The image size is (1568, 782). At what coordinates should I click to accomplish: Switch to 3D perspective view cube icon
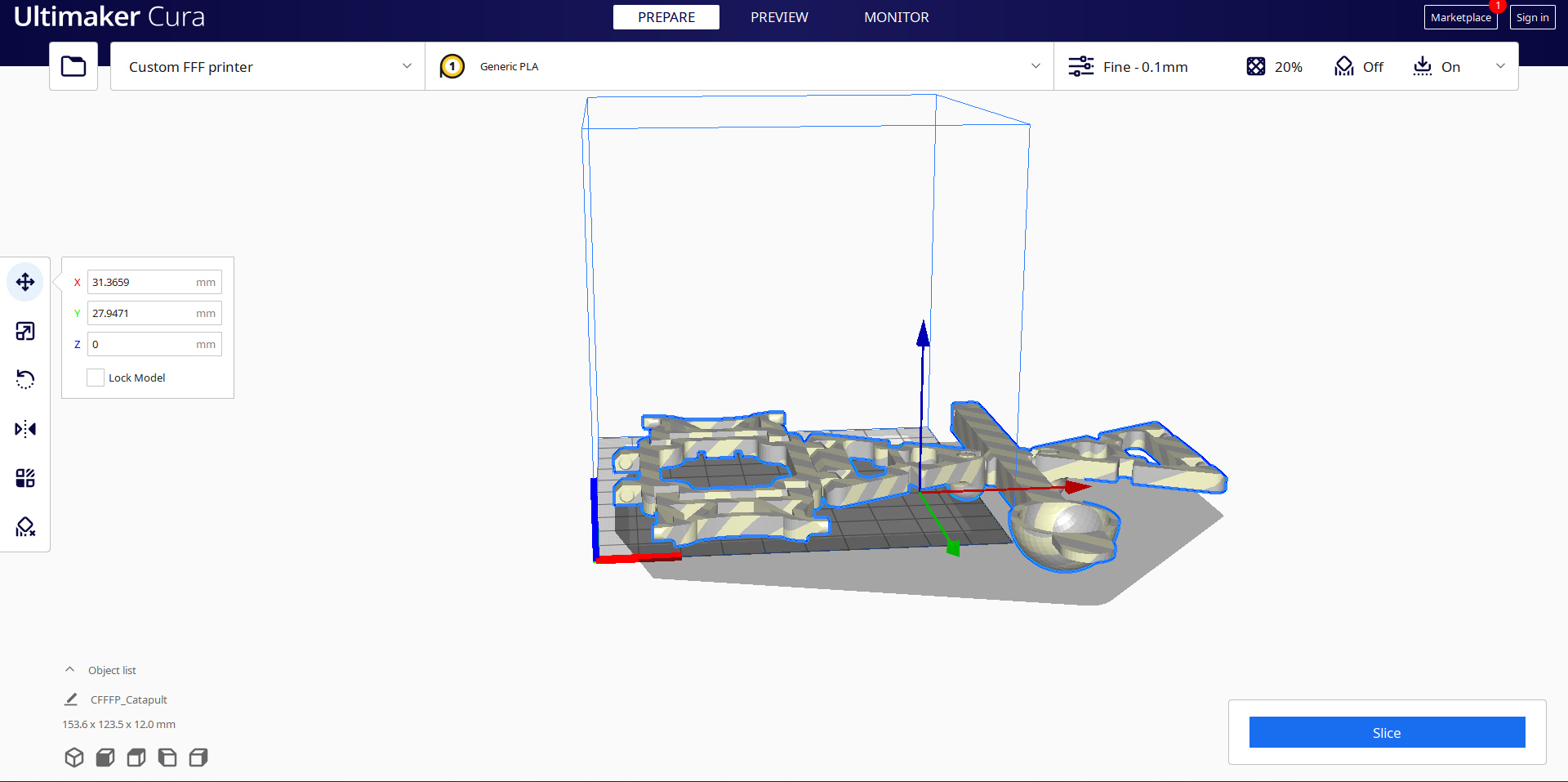74,757
